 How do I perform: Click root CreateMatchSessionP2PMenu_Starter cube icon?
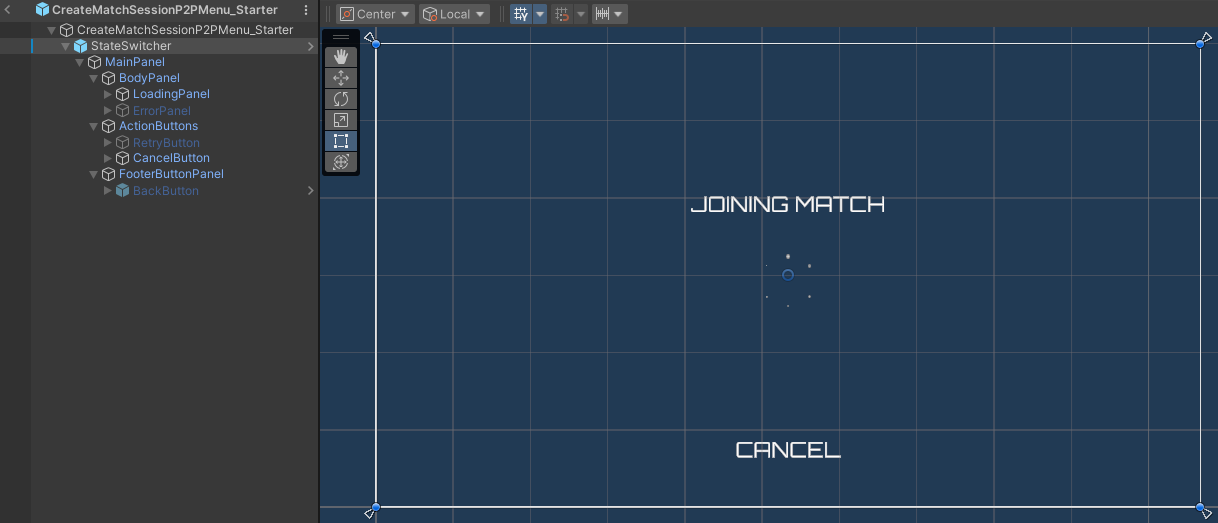67,30
